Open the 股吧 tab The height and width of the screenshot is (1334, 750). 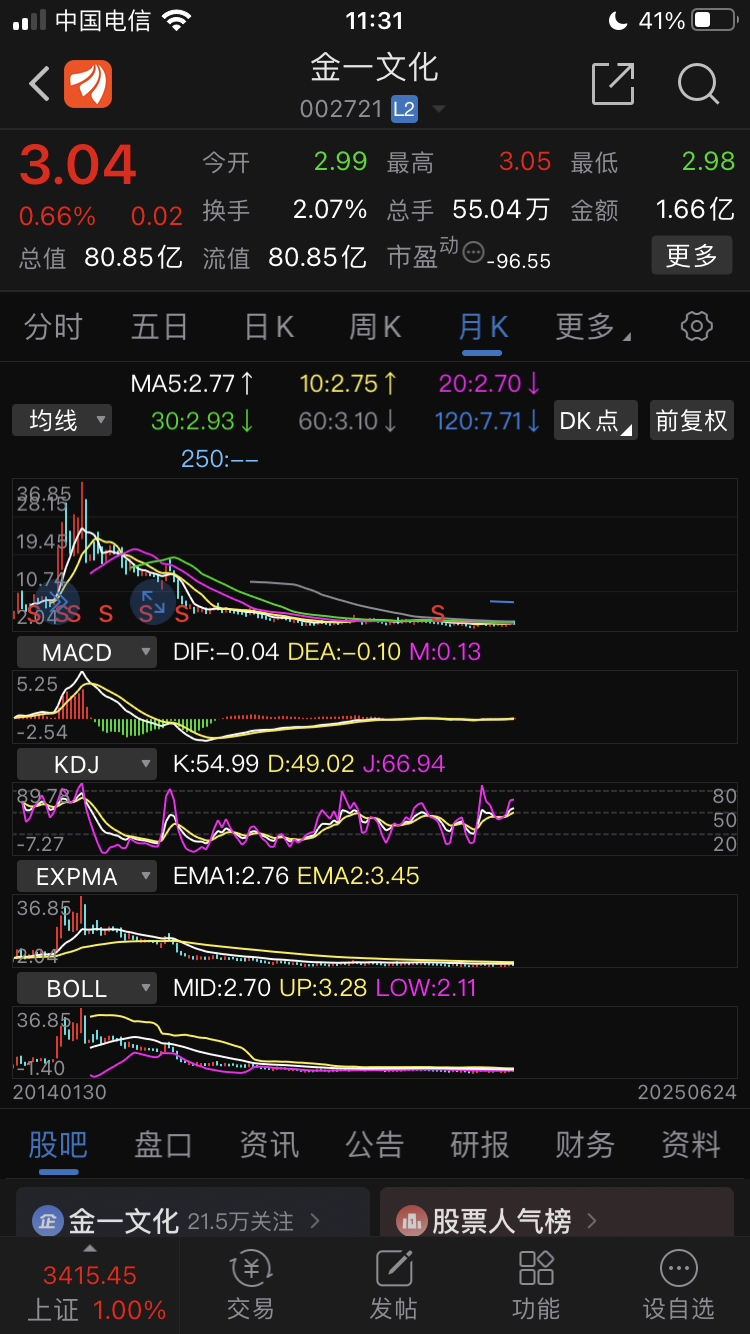tap(58, 1145)
